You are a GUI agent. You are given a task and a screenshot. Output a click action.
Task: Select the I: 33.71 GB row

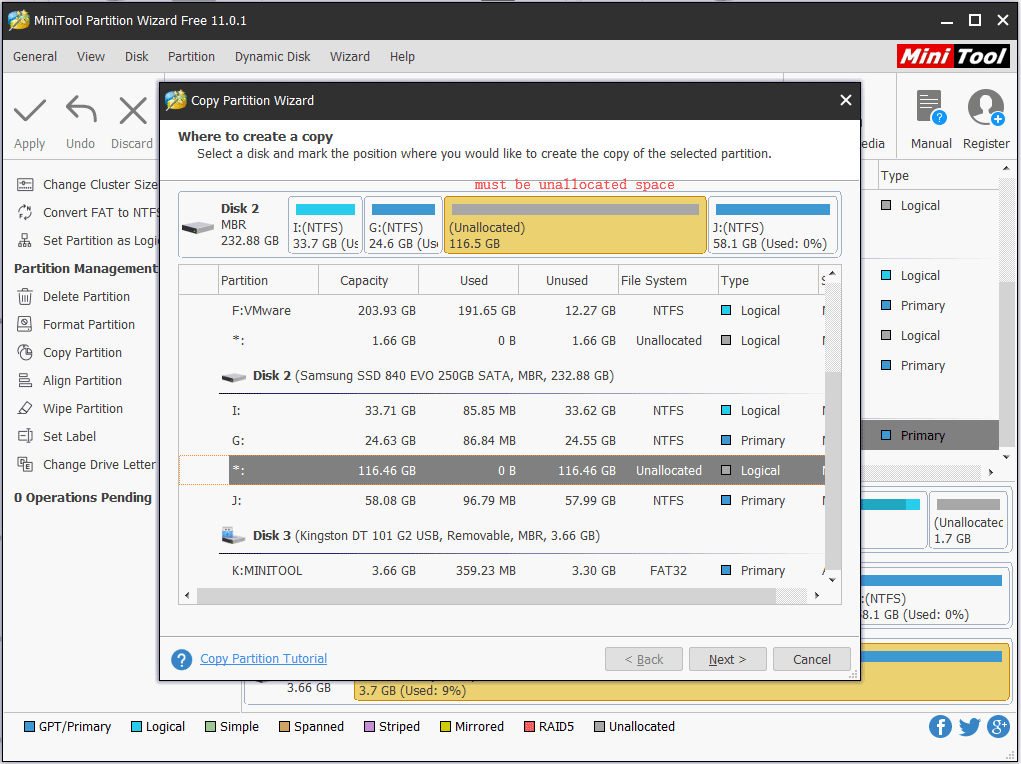501,411
